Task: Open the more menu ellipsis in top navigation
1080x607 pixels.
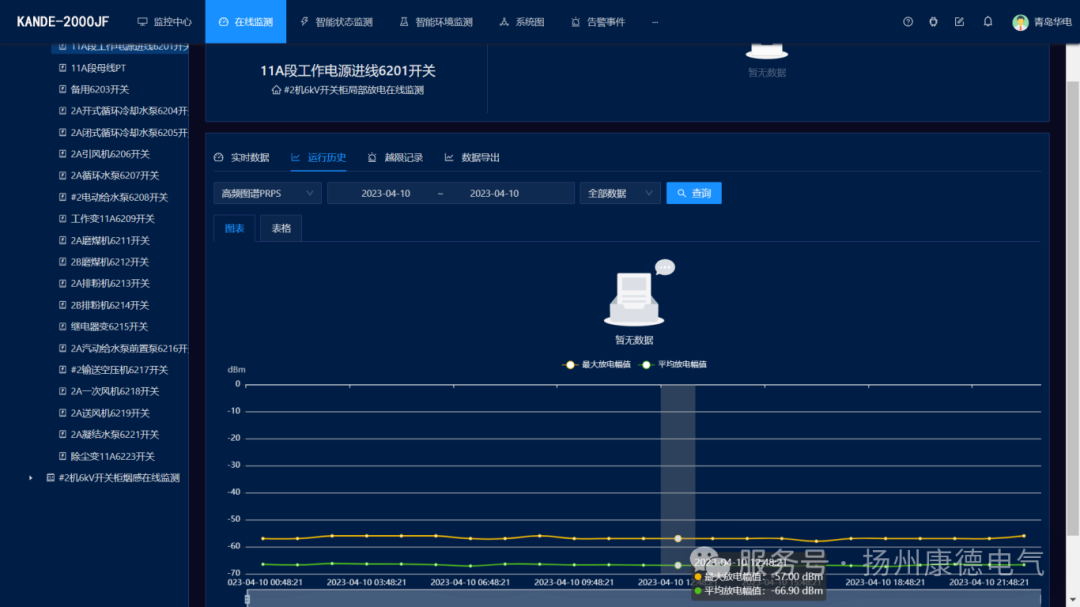Action: [655, 22]
